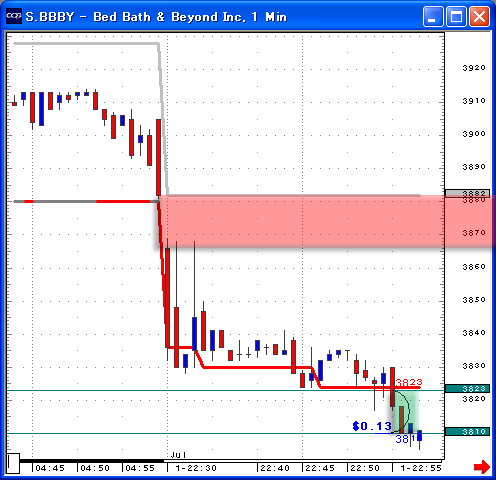Click the CQG logo icon in title bar
This screenshot has height=480, width=496.
tap(14, 16)
